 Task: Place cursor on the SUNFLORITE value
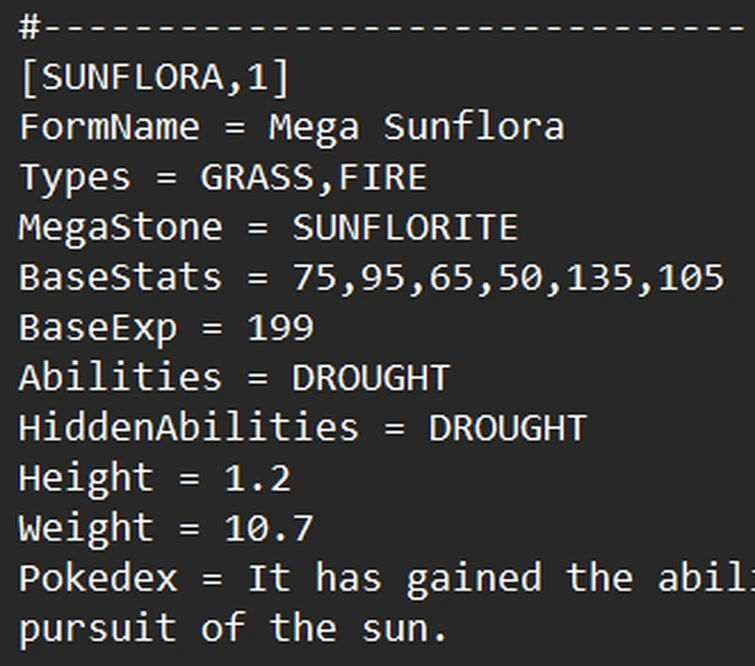pyautogui.click(x=405, y=228)
